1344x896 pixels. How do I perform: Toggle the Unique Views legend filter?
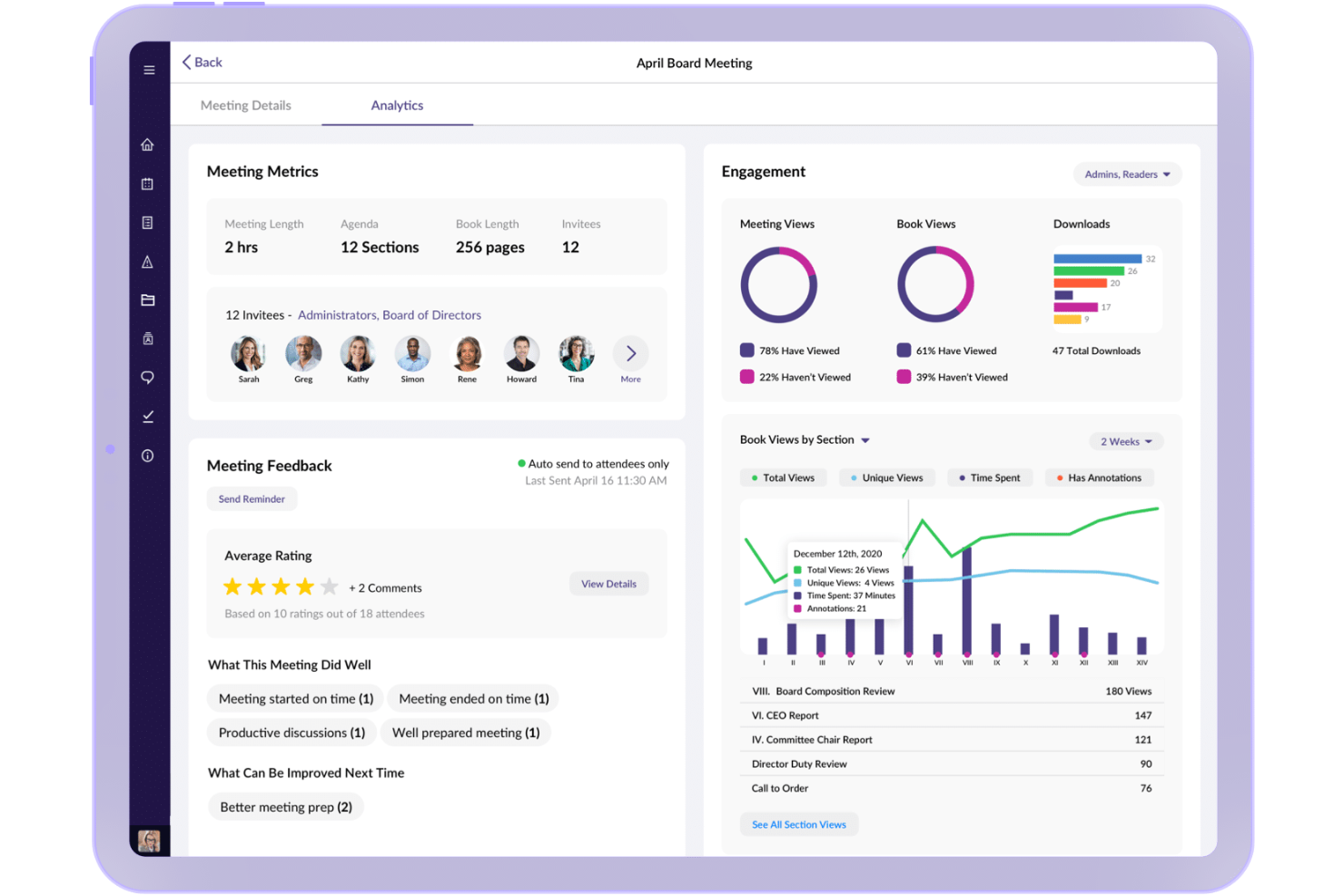887,477
